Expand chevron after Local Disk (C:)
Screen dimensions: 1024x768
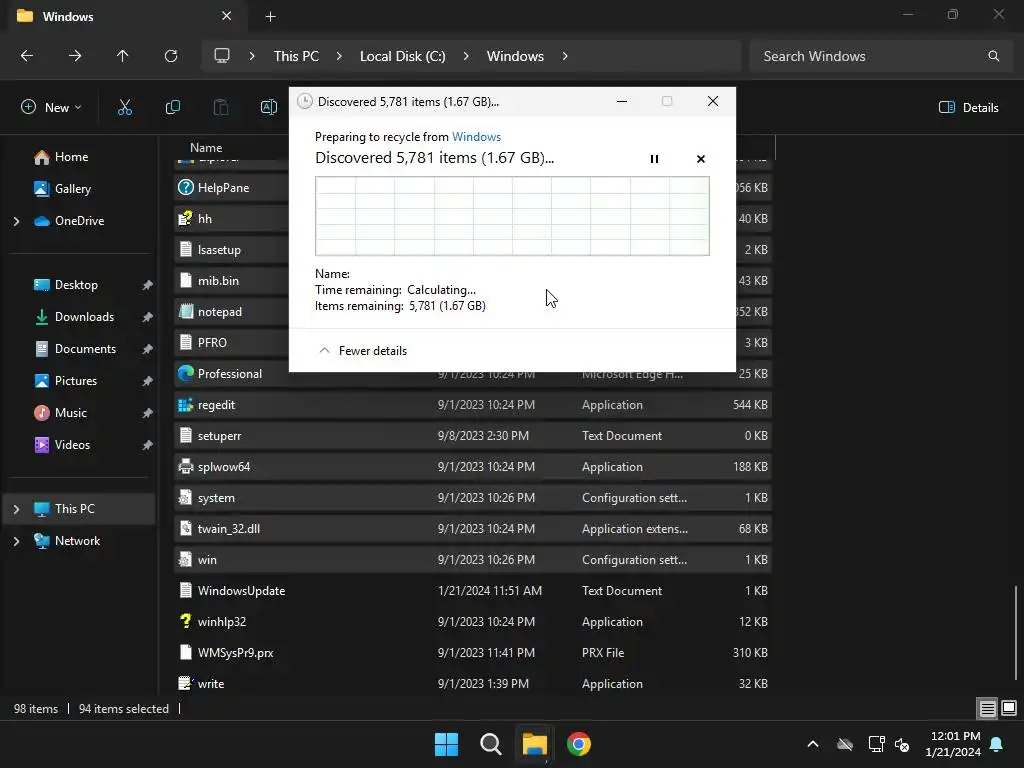pyautogui.click(x=466, y=56)
